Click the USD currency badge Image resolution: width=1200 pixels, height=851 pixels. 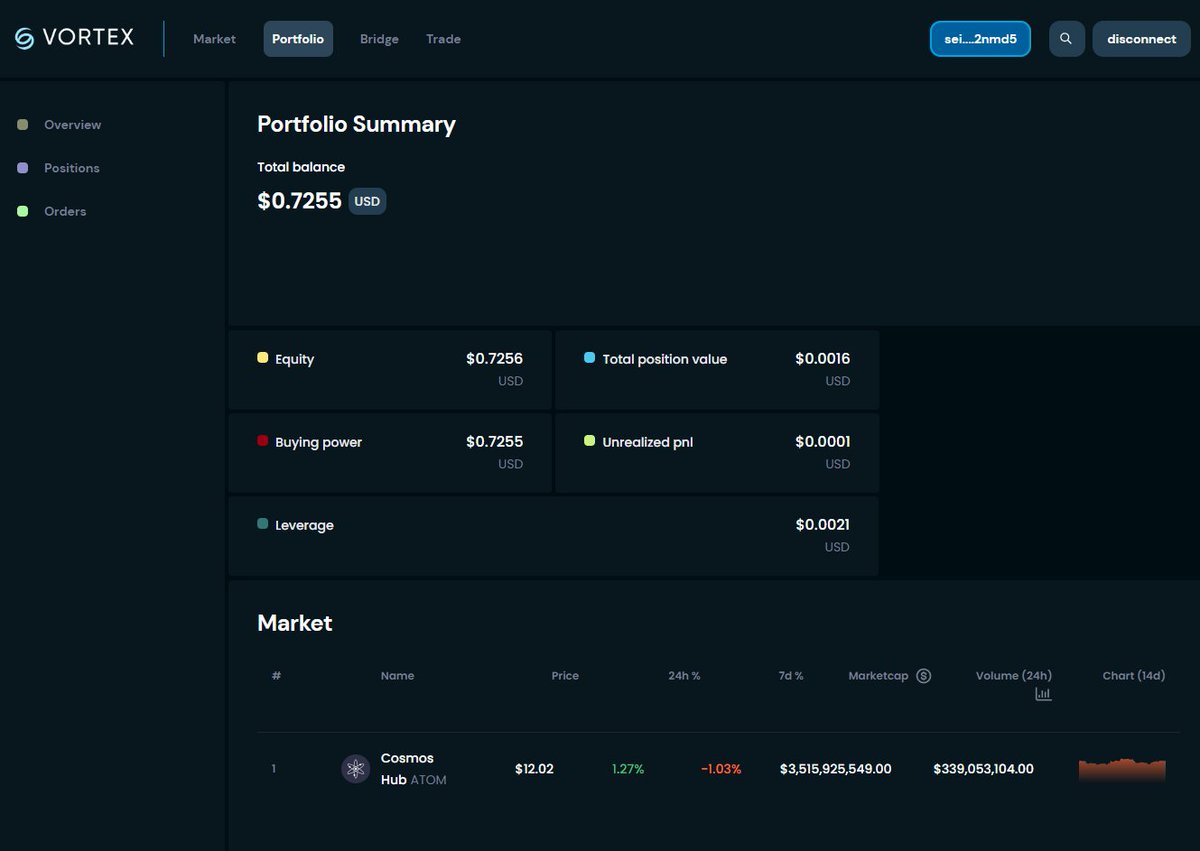tap(367, 201)
